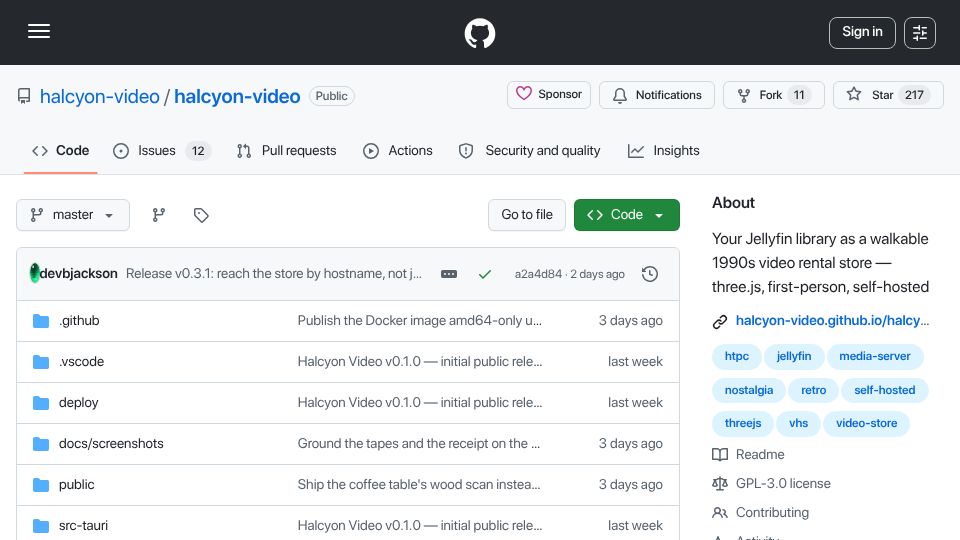Click the fork count 11
Image resolution: width=960 pixels, height=540 pixels.
799,95
